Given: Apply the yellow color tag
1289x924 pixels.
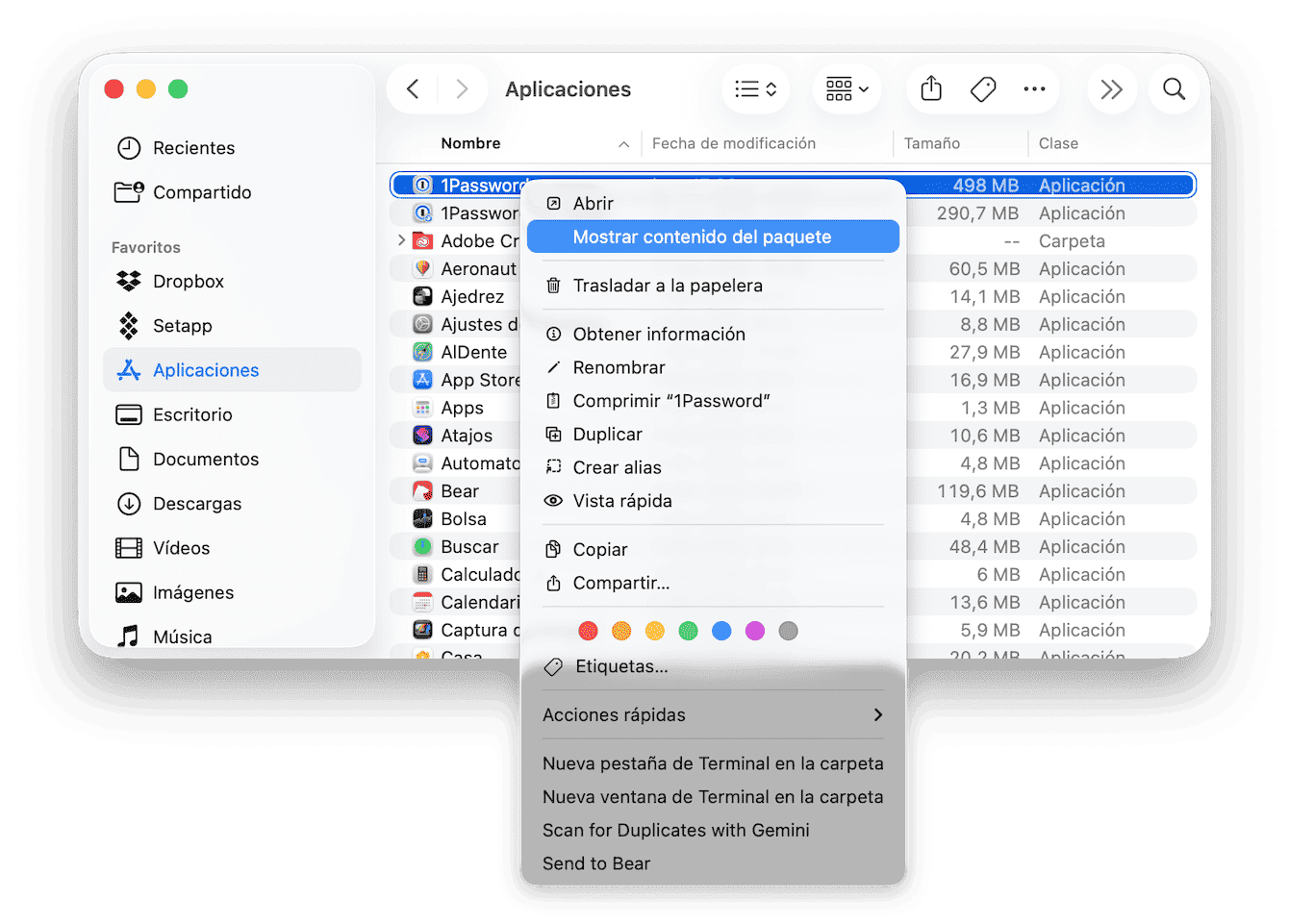Looking at the screenshot, I should 655,631.
